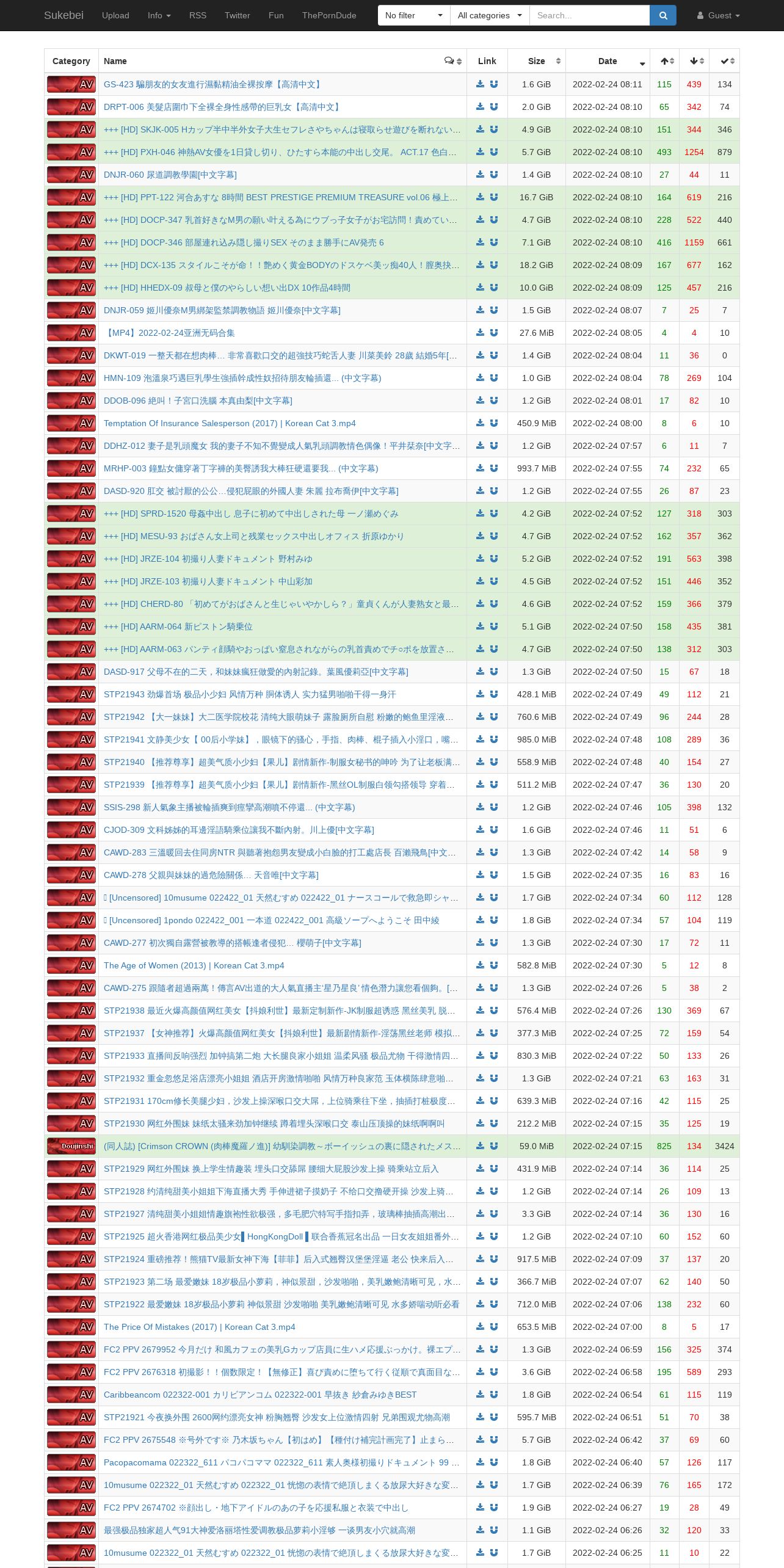The width and height of the screenshot is (784, 1568).
Task: Open ThePornDude nav link
Action: 329,15
